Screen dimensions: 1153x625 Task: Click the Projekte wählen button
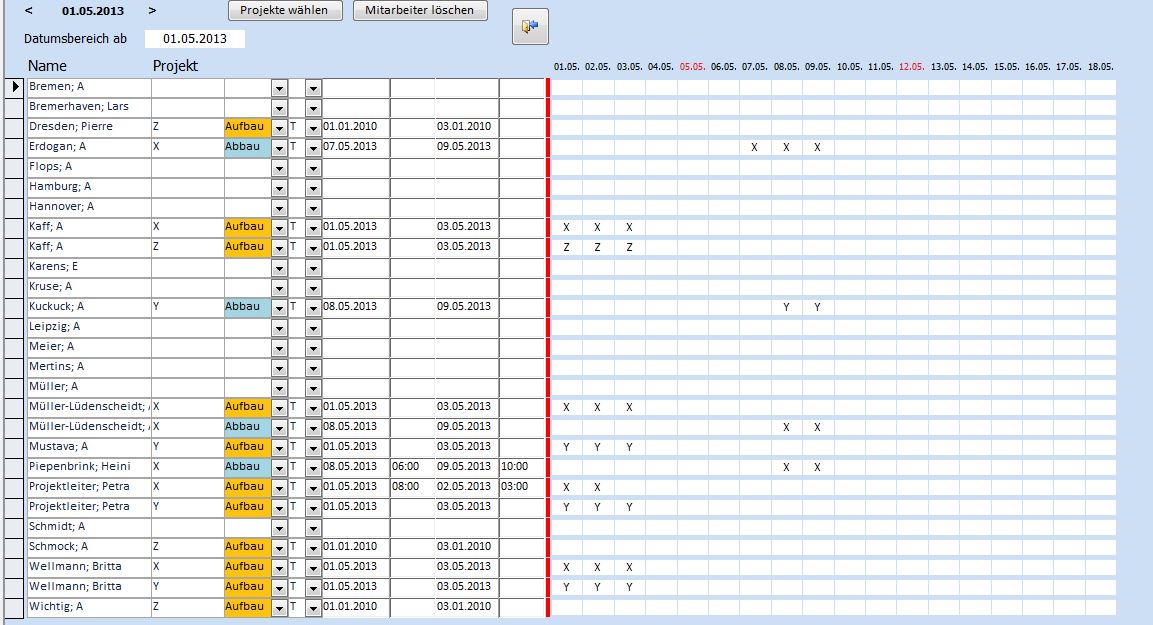coord(285,10)
